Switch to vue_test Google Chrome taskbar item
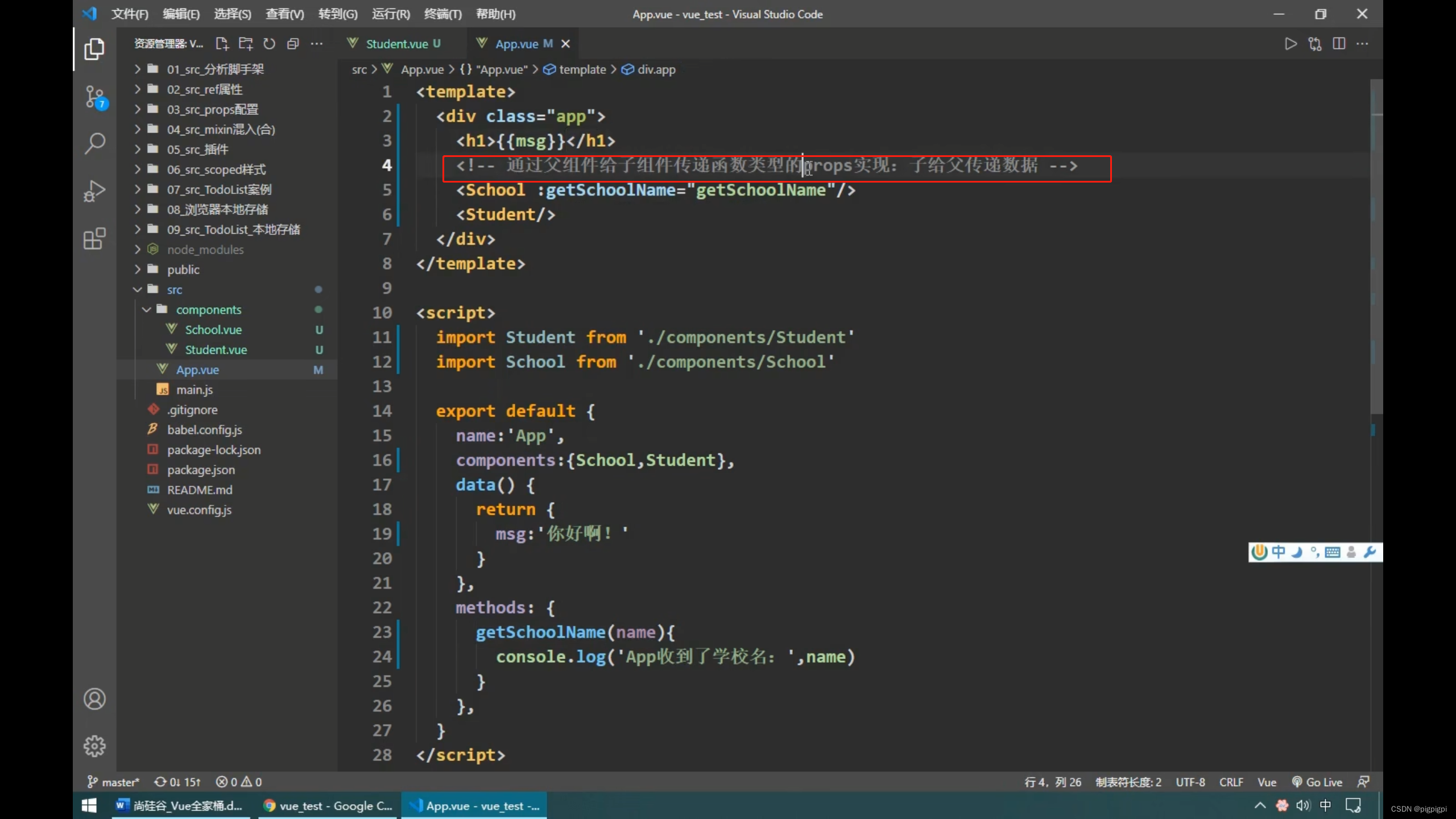 point(328,805)
